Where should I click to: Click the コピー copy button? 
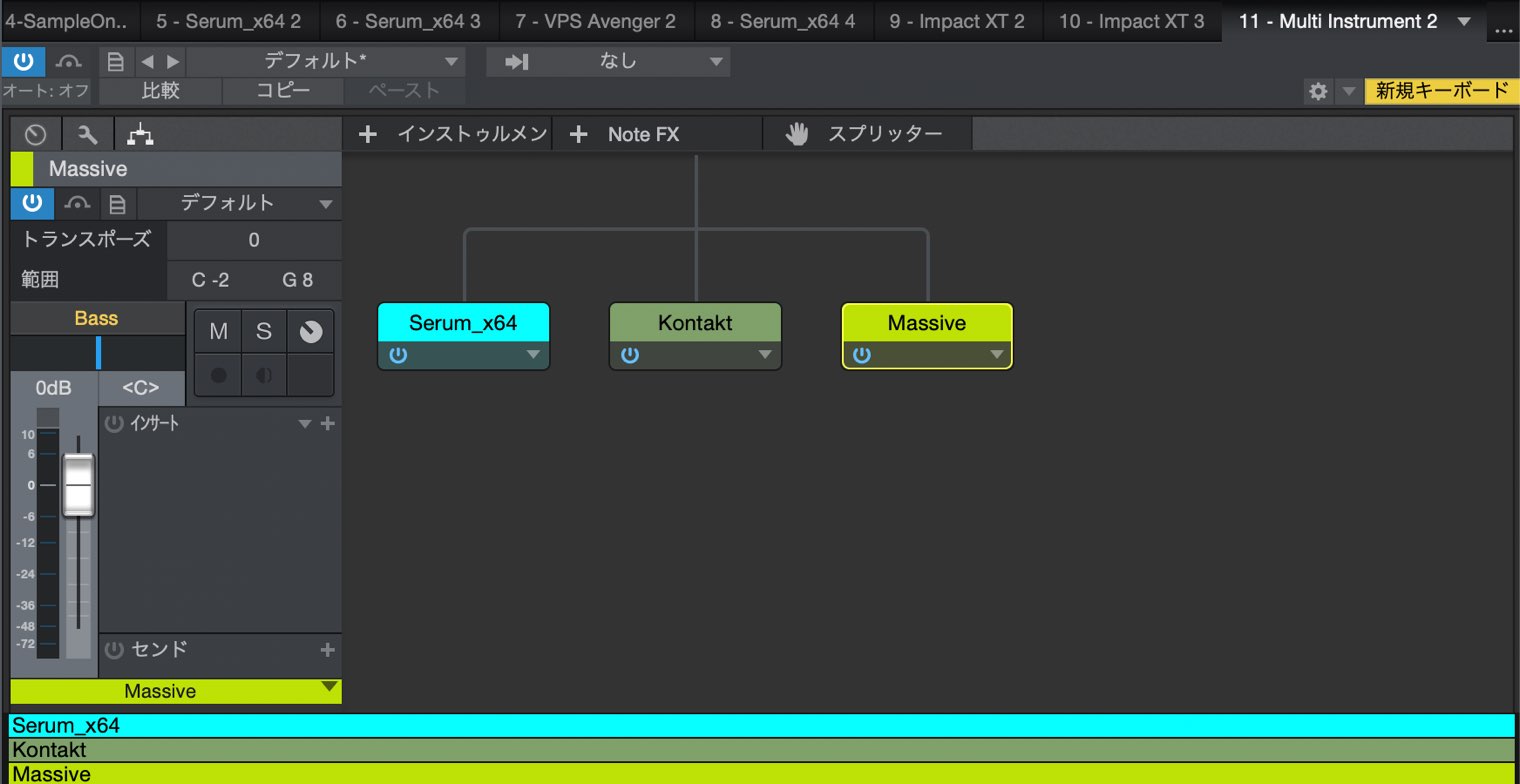click(283, 90)
